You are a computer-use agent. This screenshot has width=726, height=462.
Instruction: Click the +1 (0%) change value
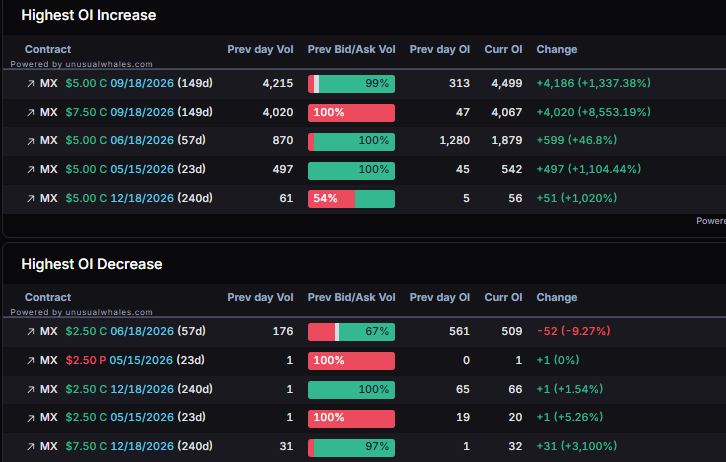click(x=557, y=360)
